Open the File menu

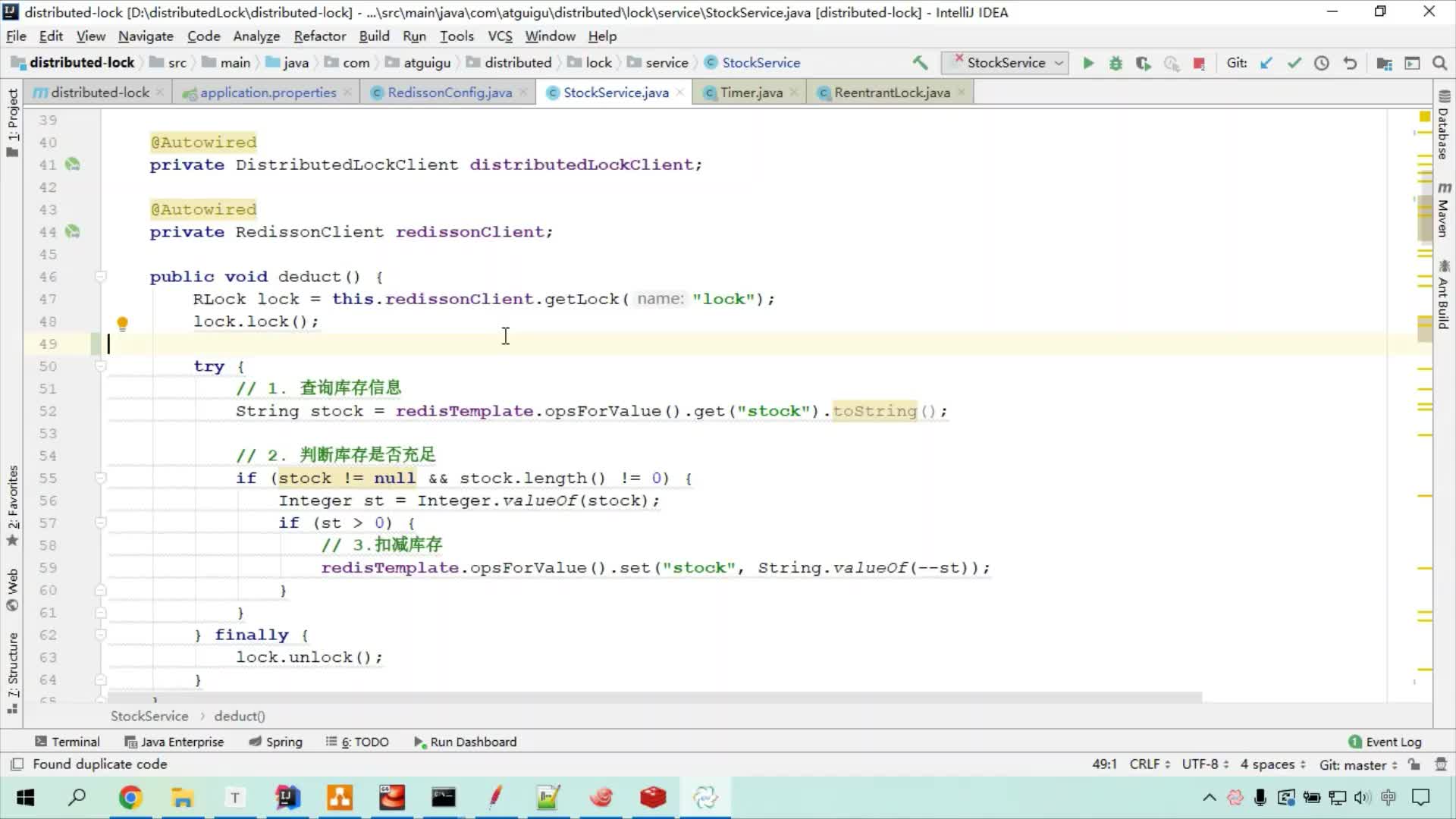[x=16, y=36]
